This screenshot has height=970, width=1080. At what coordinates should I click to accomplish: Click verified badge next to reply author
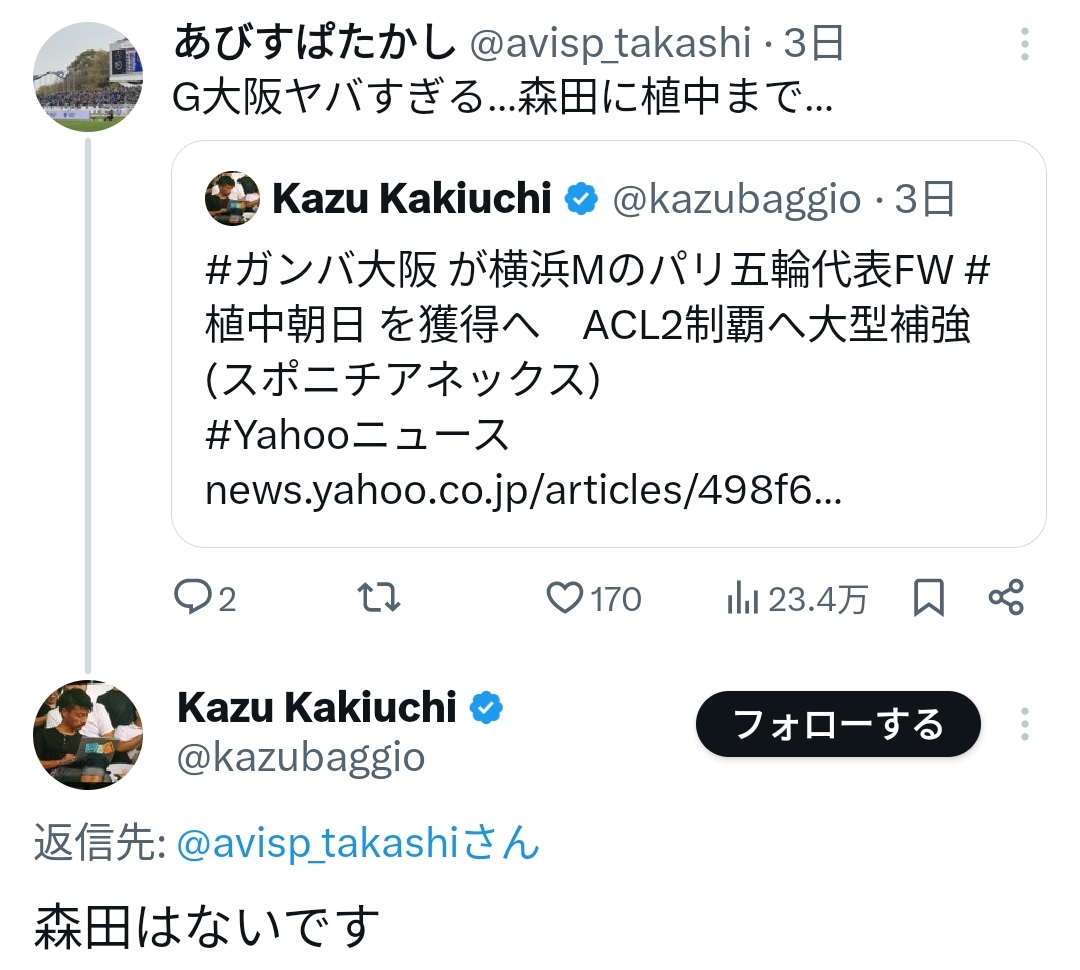click(x=487, y=708)
